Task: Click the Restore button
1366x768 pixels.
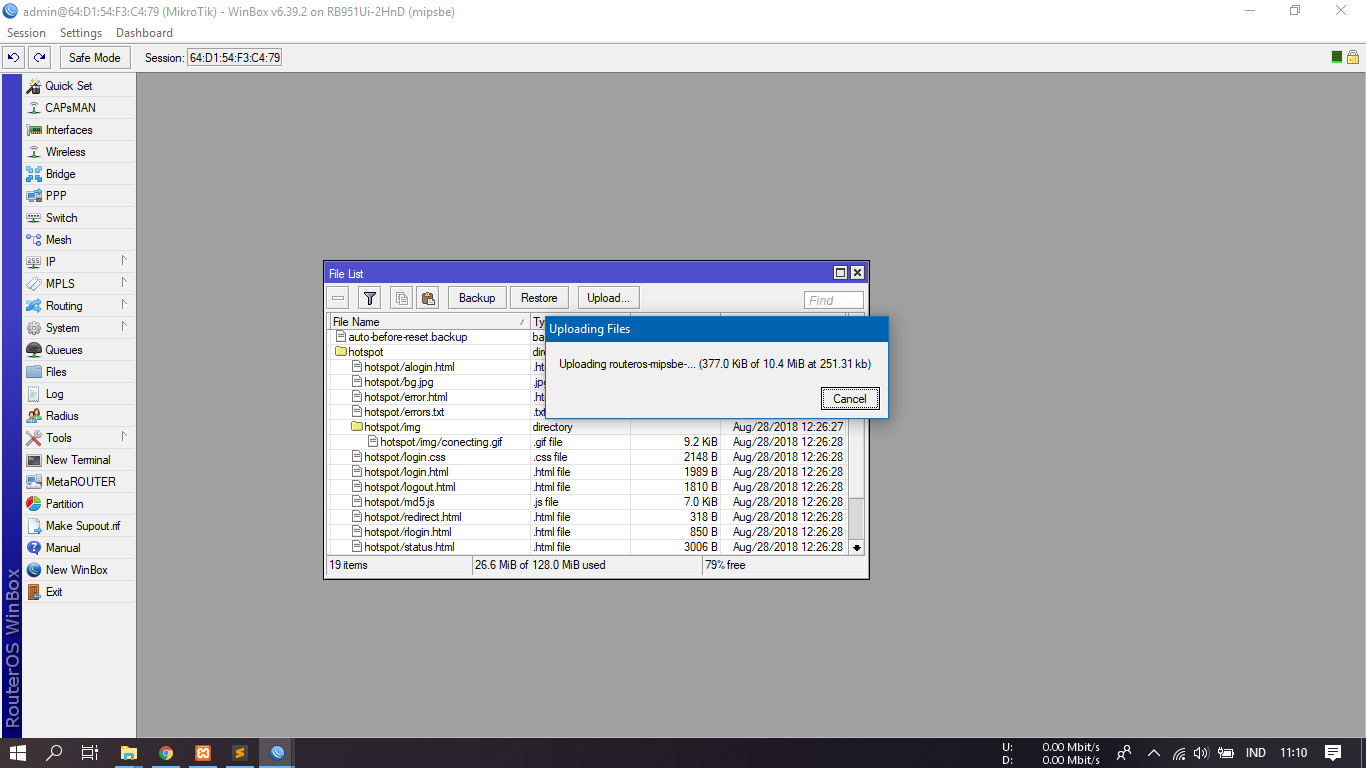Action: [539, 298]
